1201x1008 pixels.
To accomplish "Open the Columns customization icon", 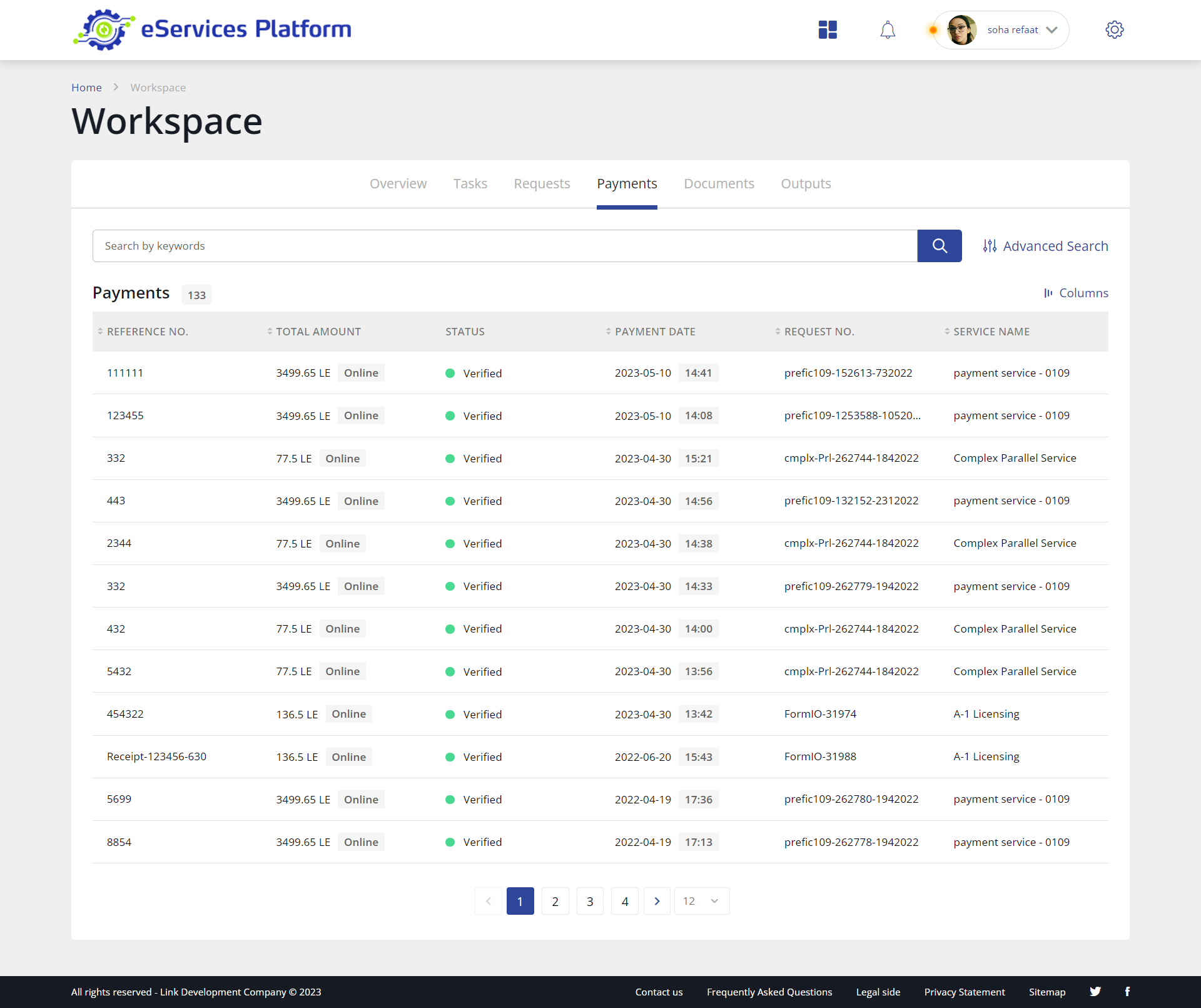I will point(1049,293).
